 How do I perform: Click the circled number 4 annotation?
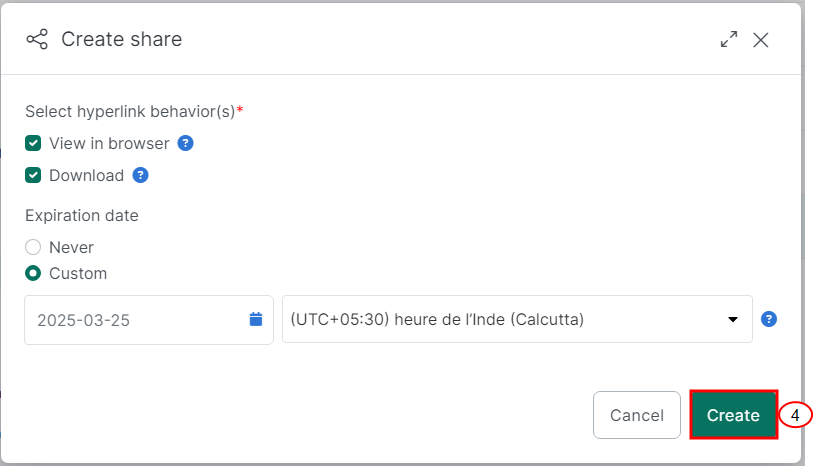(x=795, y=415)
